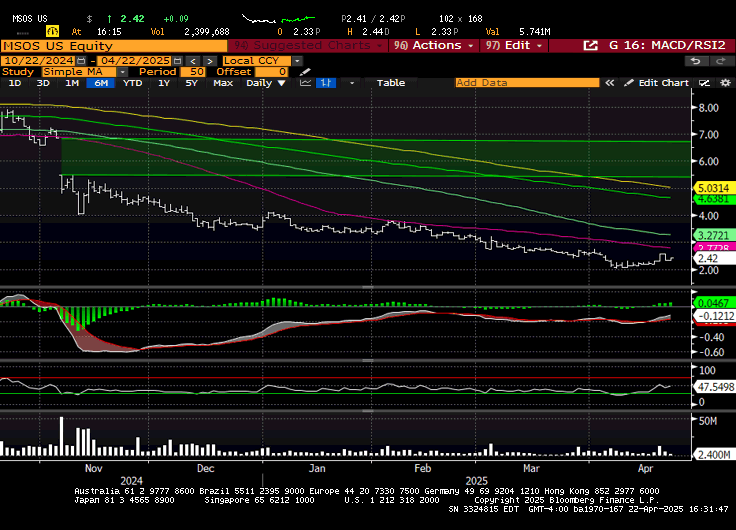
Task: Select the bar chart type icon
Action: click(326, 83)
